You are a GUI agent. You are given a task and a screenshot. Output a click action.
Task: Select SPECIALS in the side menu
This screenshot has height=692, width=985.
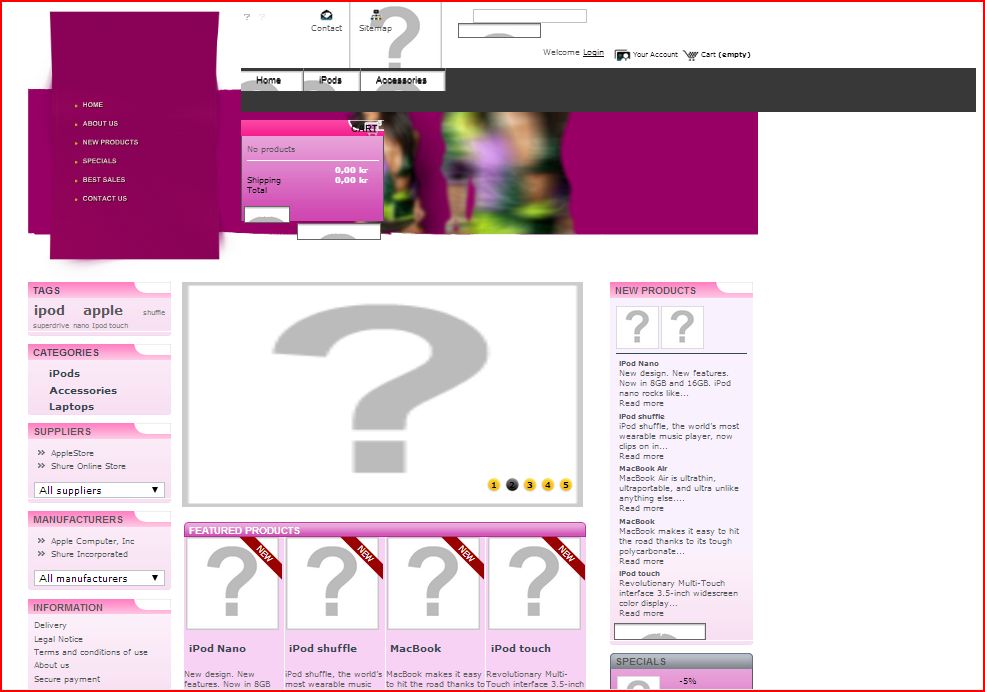coord(99,161)
